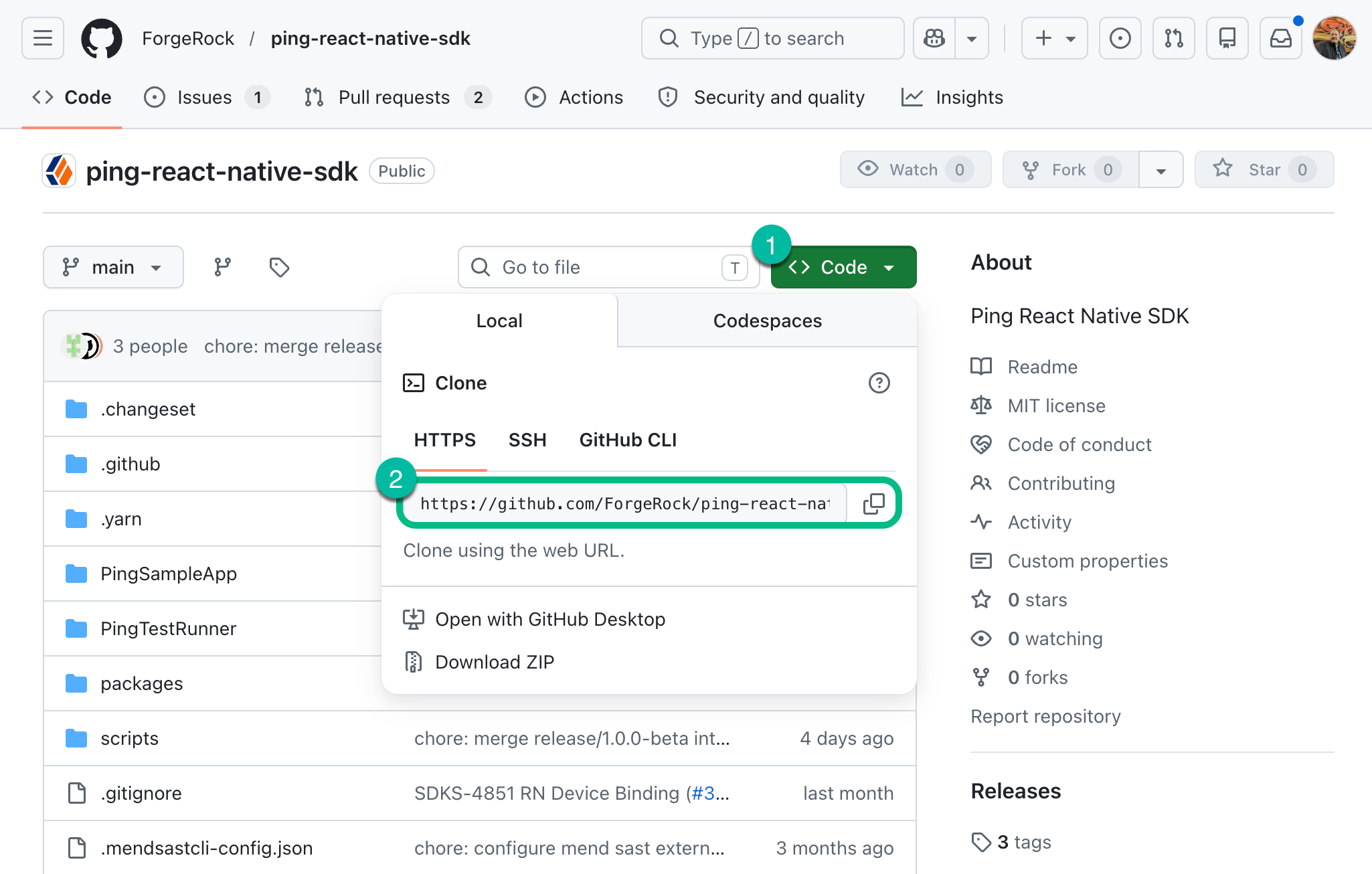Select GitHub CLI clone method
This screenshot has height=874, width=1372.
pos(628,440)
